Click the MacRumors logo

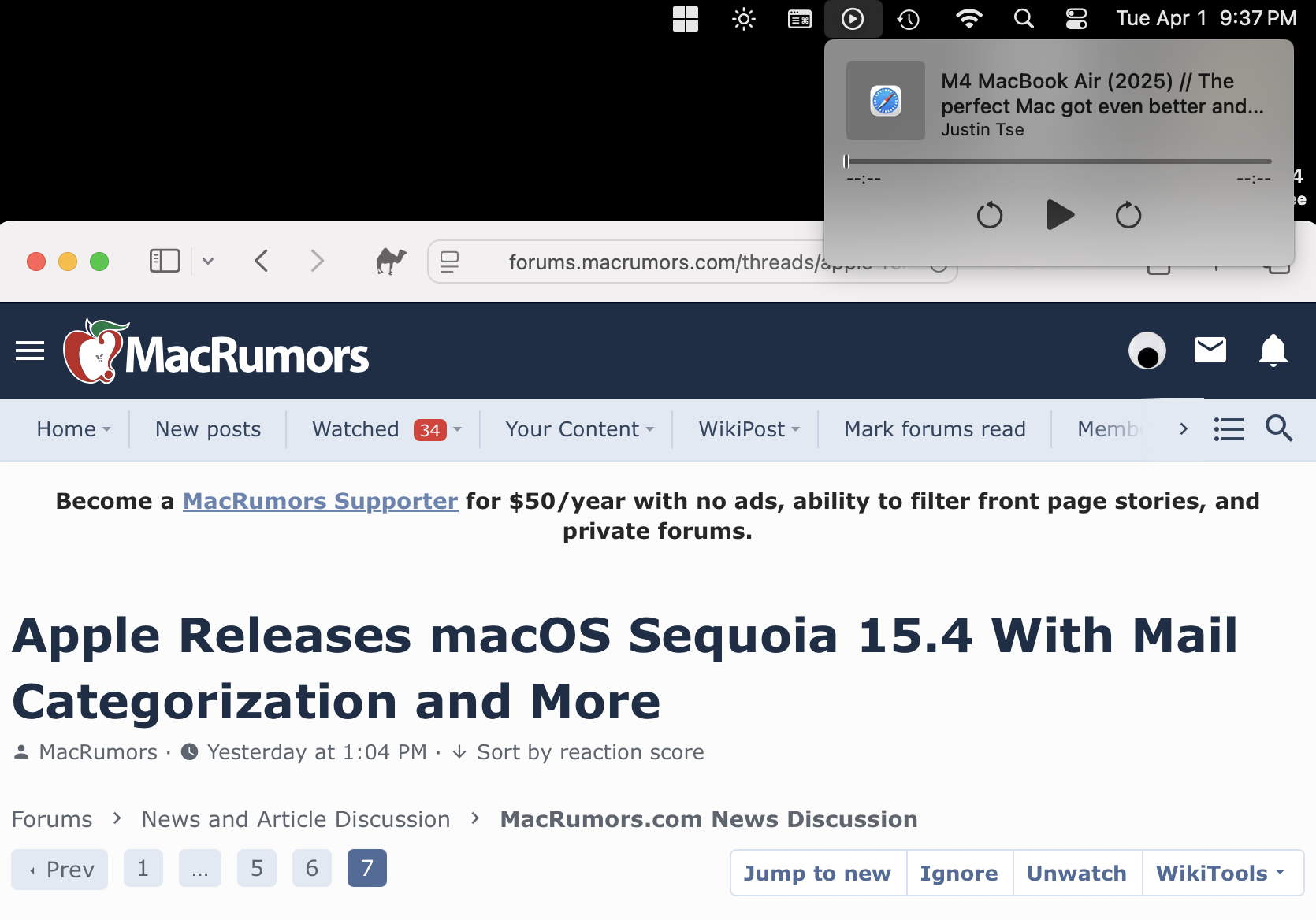(x=216, y=351)
